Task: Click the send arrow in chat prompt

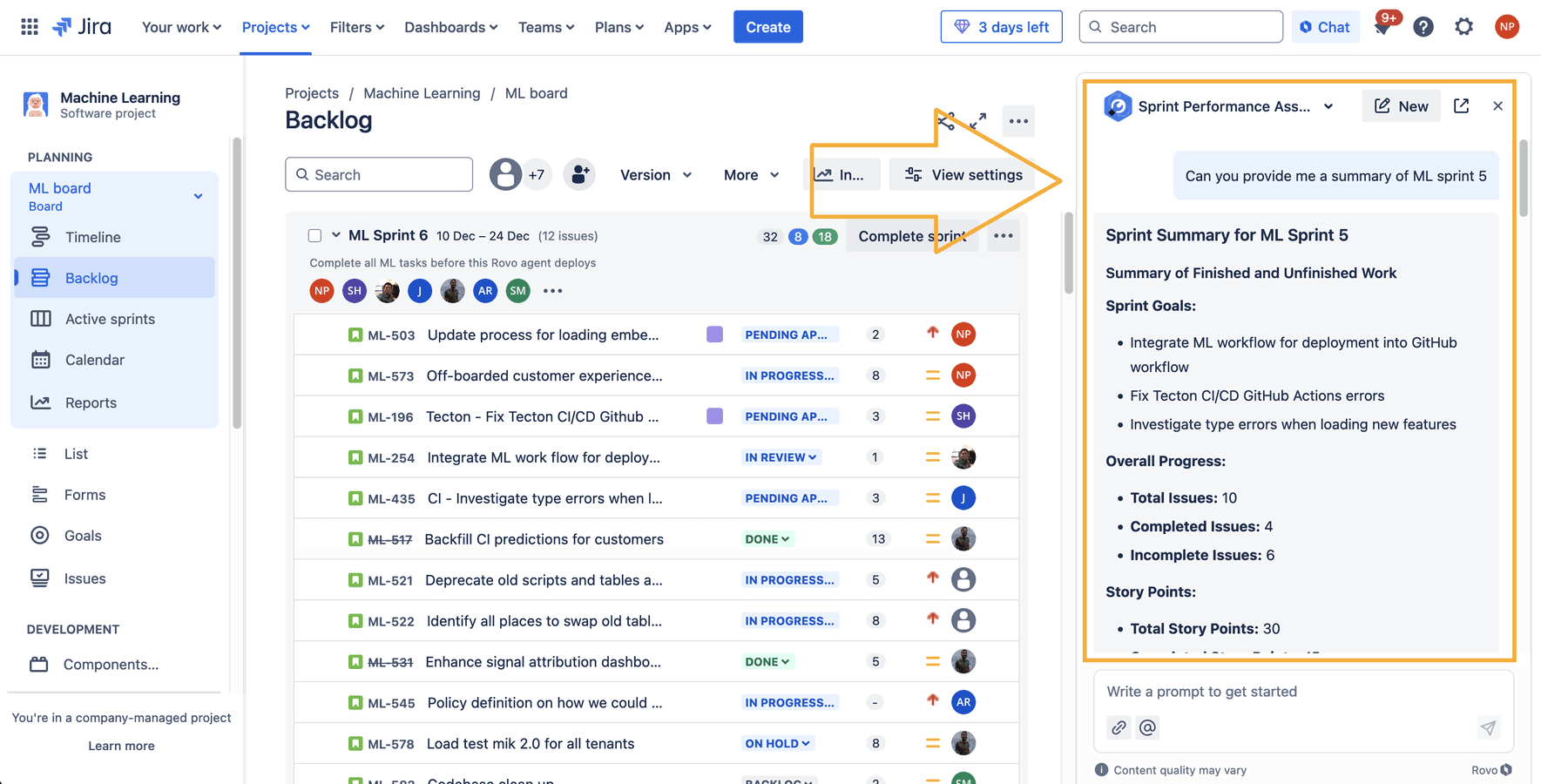Action: (x=1488, y=727)
